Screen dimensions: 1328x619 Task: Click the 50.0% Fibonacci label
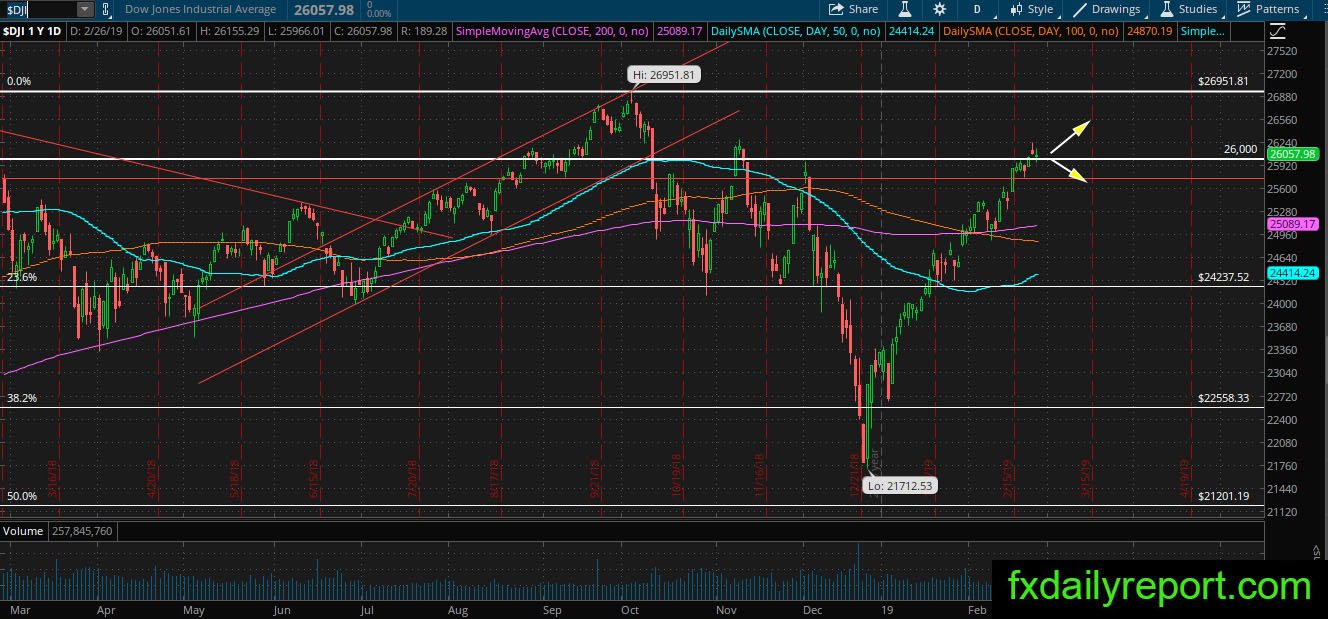coord(22,496)
